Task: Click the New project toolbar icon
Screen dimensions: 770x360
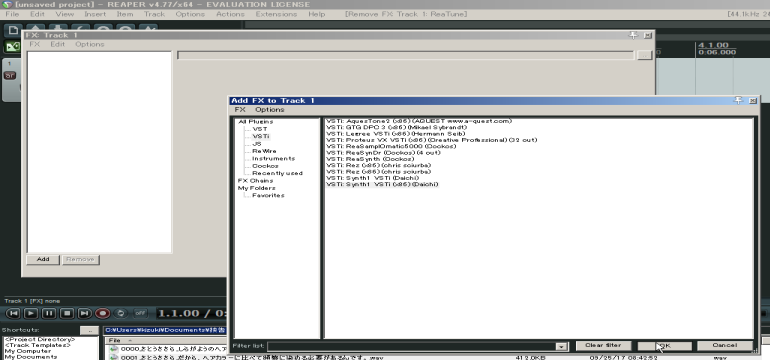Action: (13, 31)
